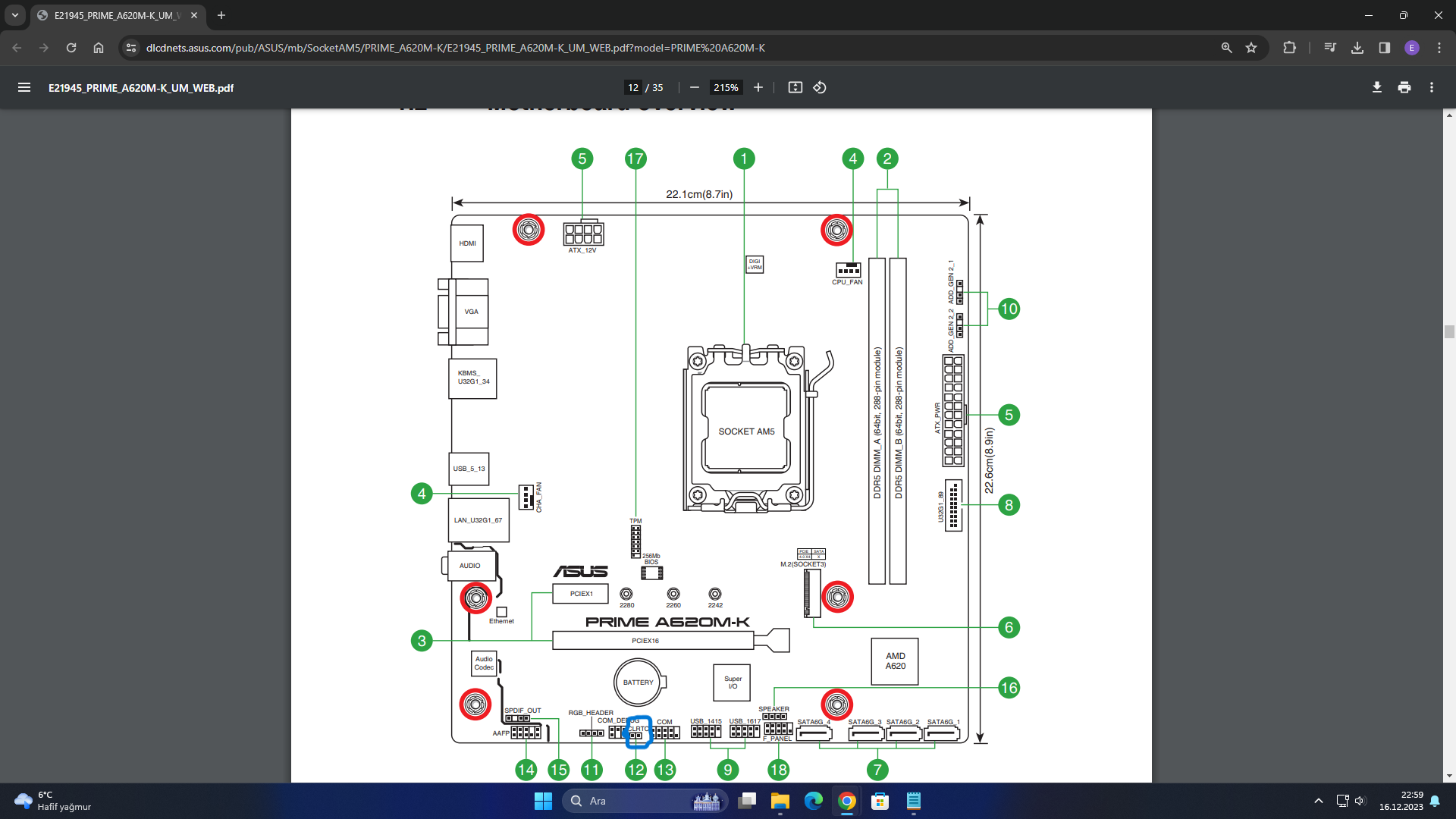Image resolution: width=1456 pixels, height=819 pixels.
Task: Click the VGA port label
Action: (471, 312)
